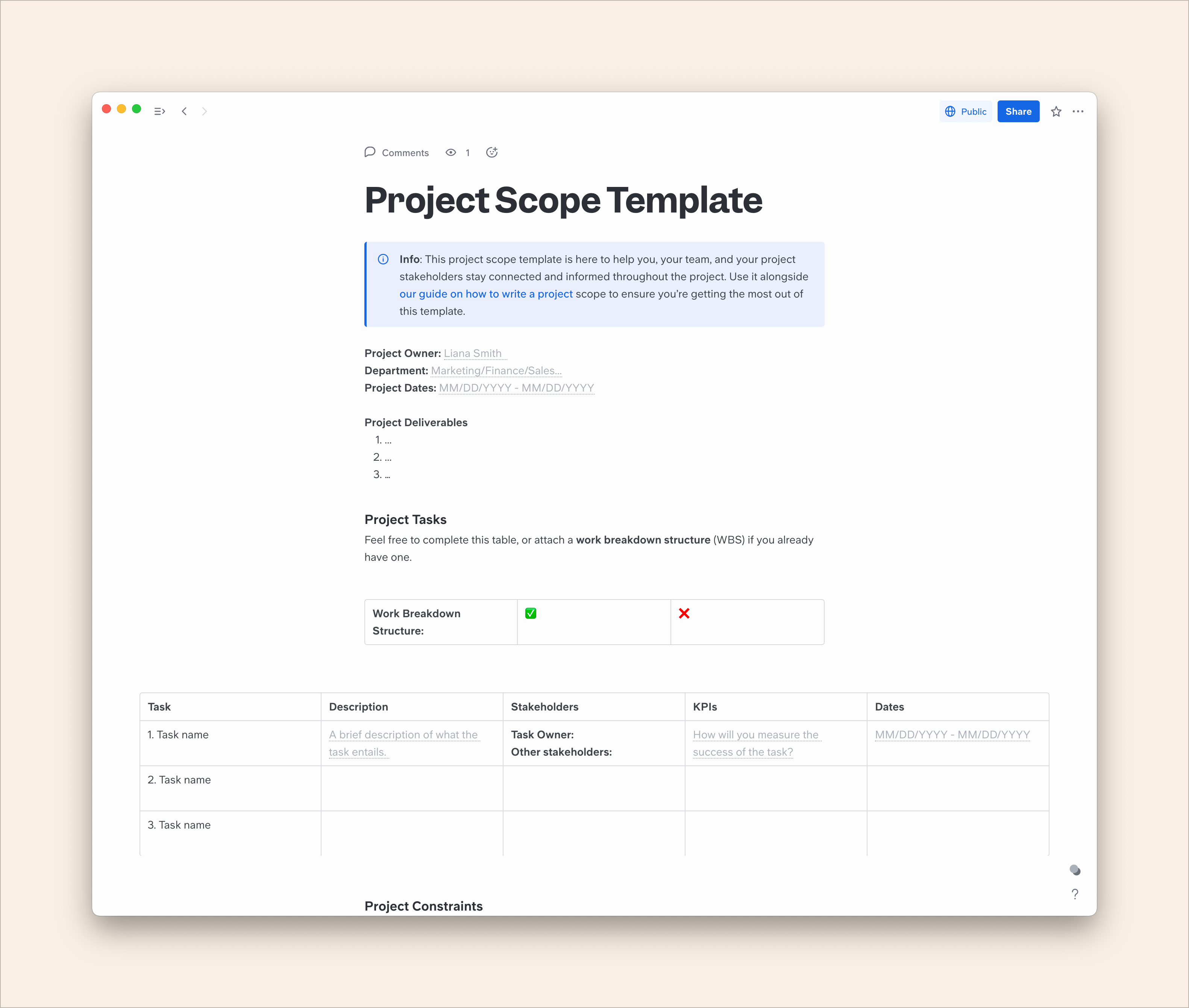This screenshot has height=1008, width=1189.
Task: Open the Public sharing settings globe badge
Action: click(x=950, y=111)
